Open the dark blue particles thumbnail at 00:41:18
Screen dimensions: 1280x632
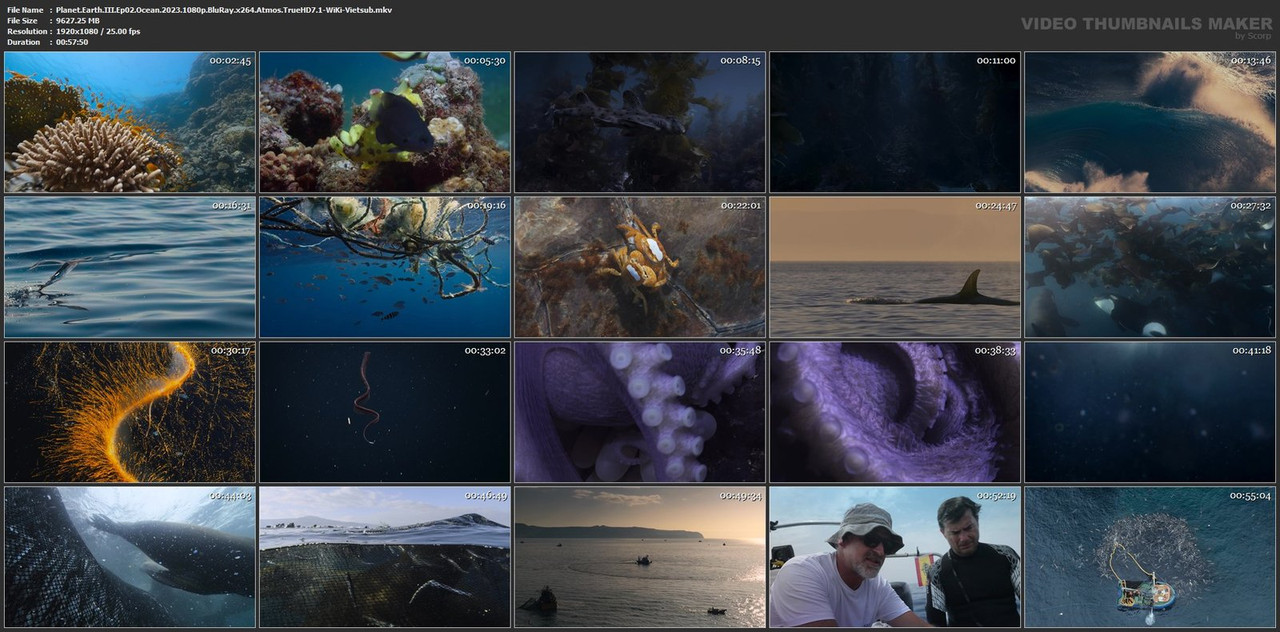click(1150, 412)
